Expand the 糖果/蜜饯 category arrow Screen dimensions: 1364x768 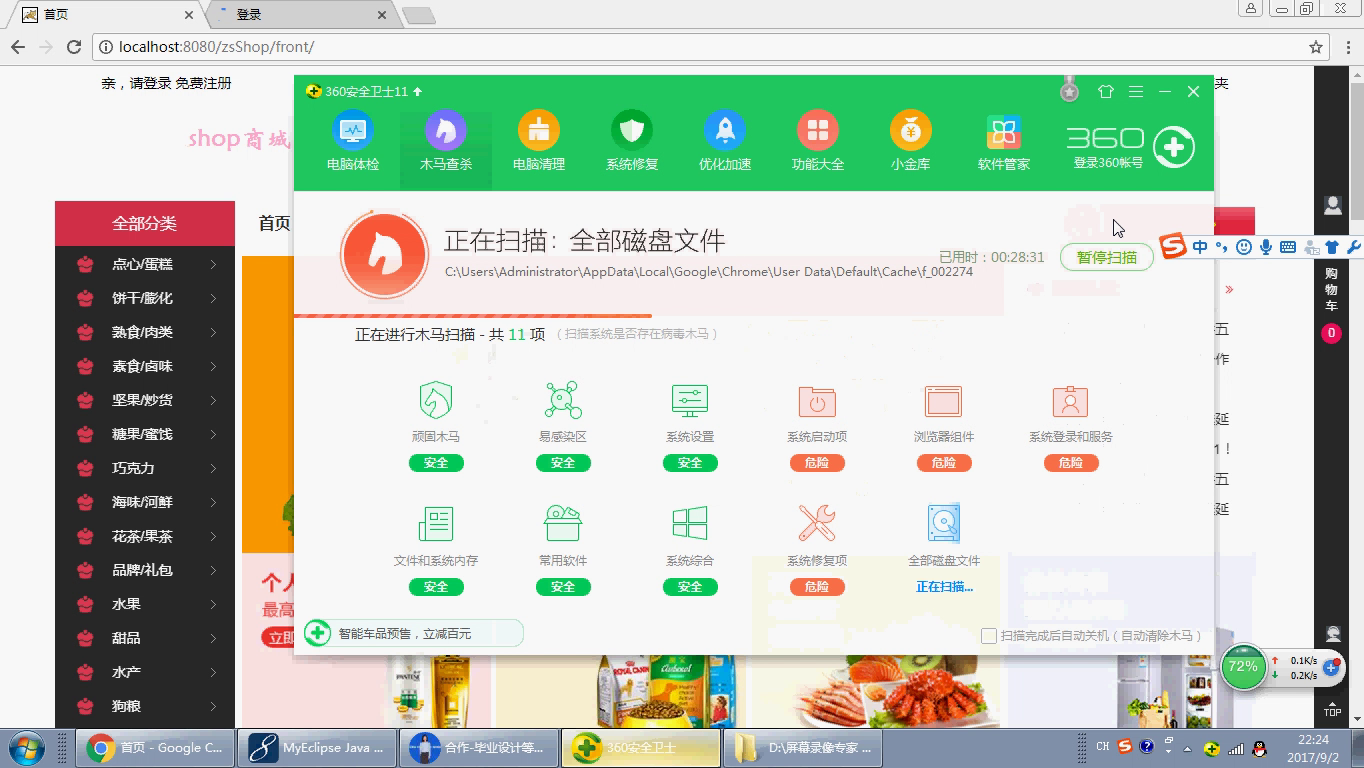[213, 434]
